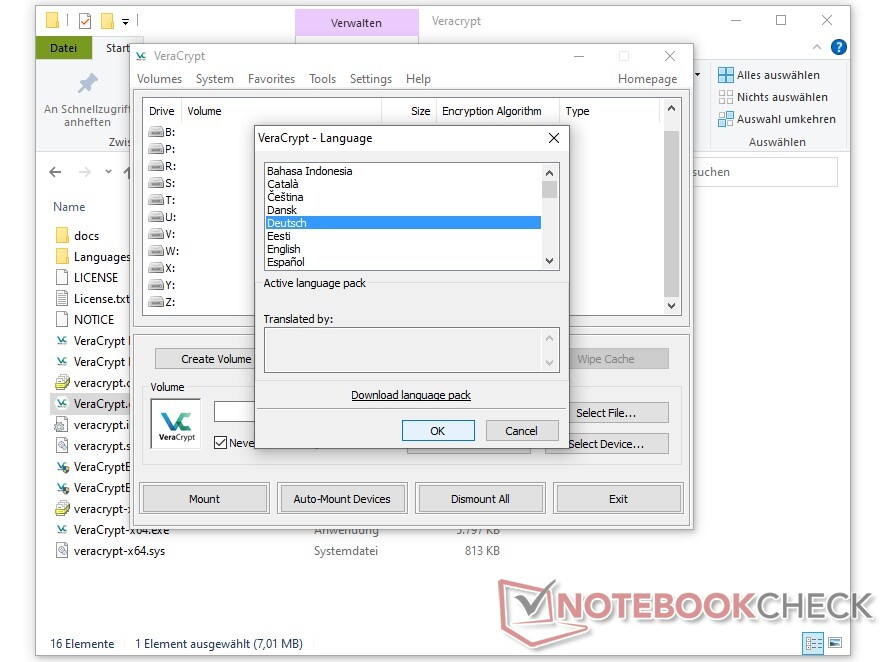Select drive P: icon in drive list
This screenshot has height=662, width=884.
(156, 149)
